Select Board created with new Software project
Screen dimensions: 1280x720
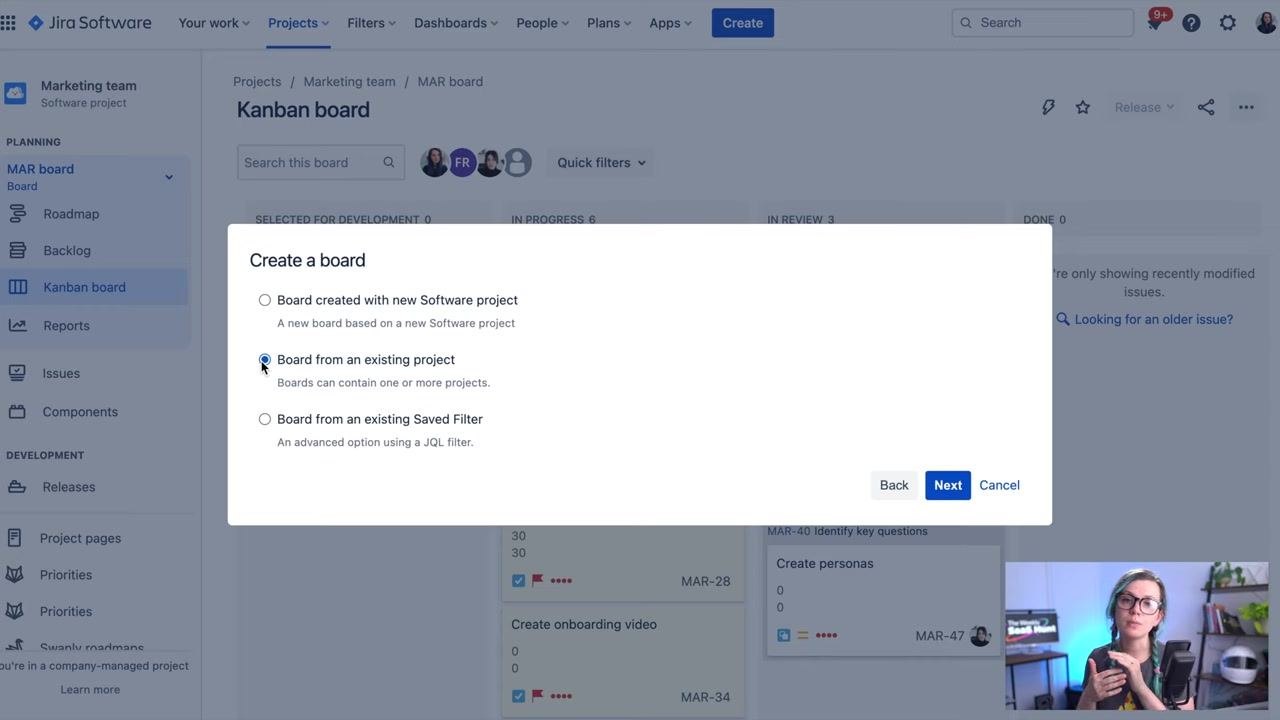click(265, 300)
